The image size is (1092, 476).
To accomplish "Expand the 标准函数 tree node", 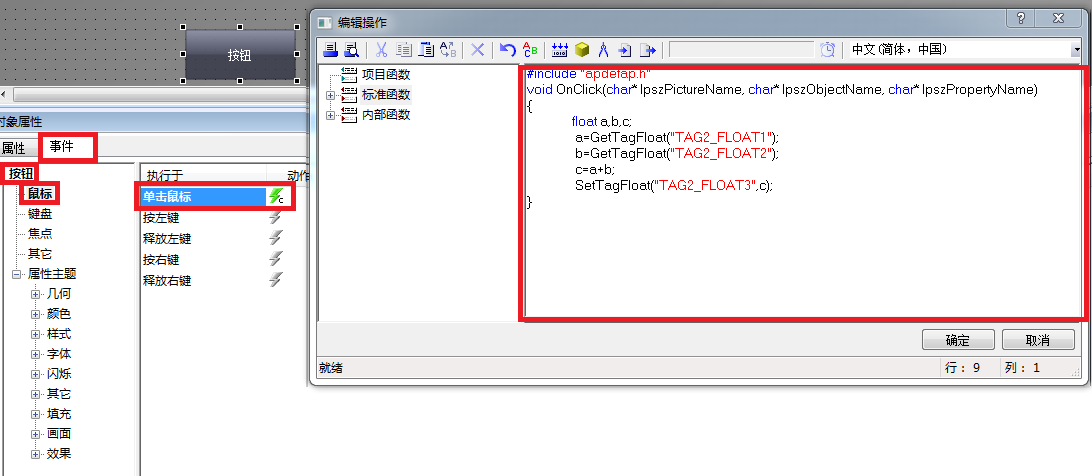I will (x=330, y=95).
